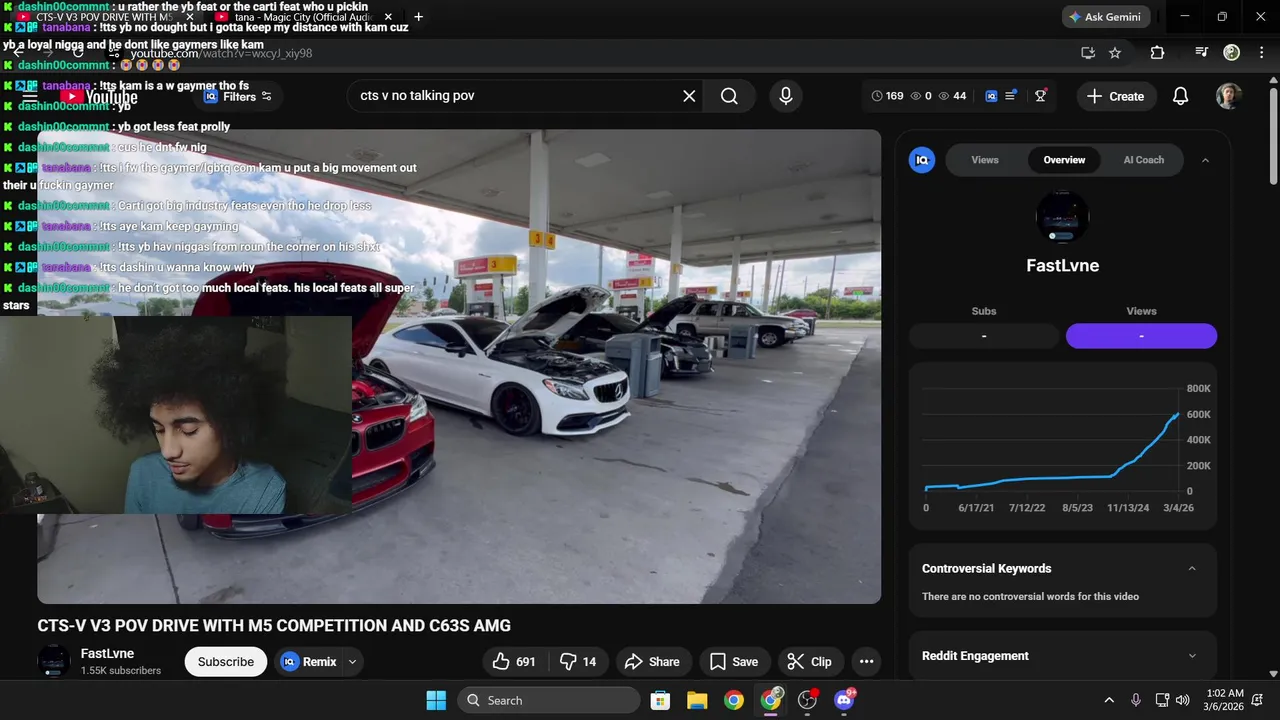This screenshot has height=720, width=1280.
Task: Clip the video
Action: coord(809,662)
